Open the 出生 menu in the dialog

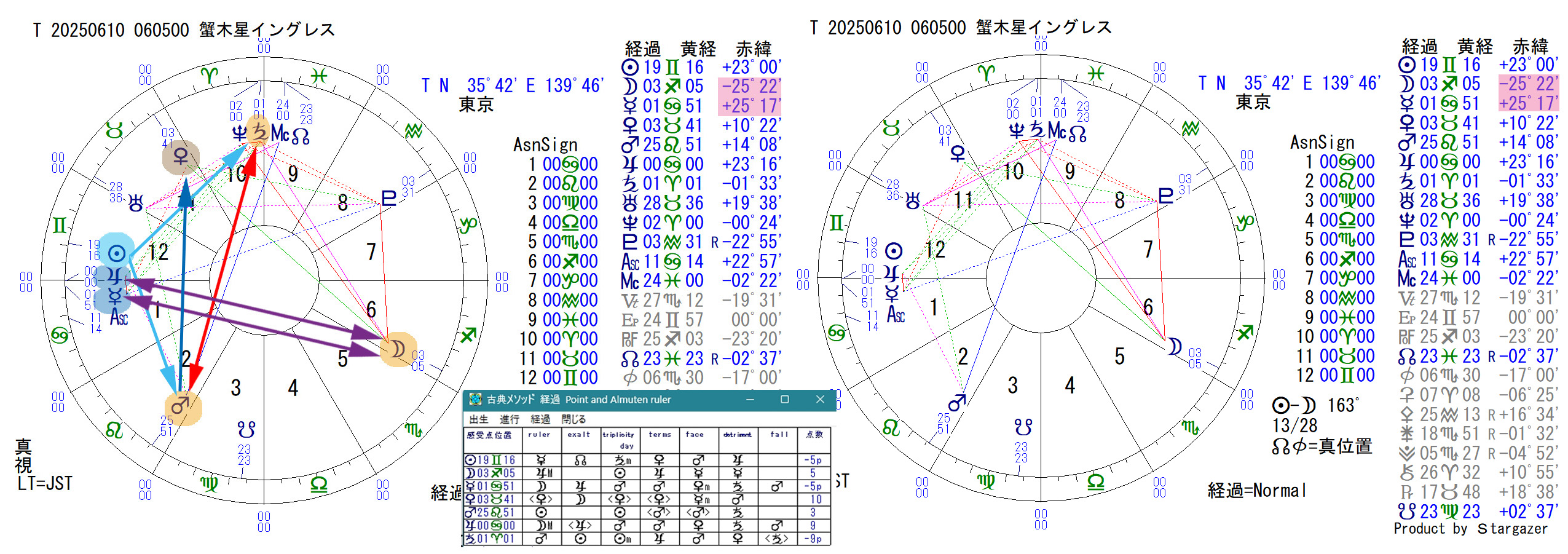tap(478, 419)
